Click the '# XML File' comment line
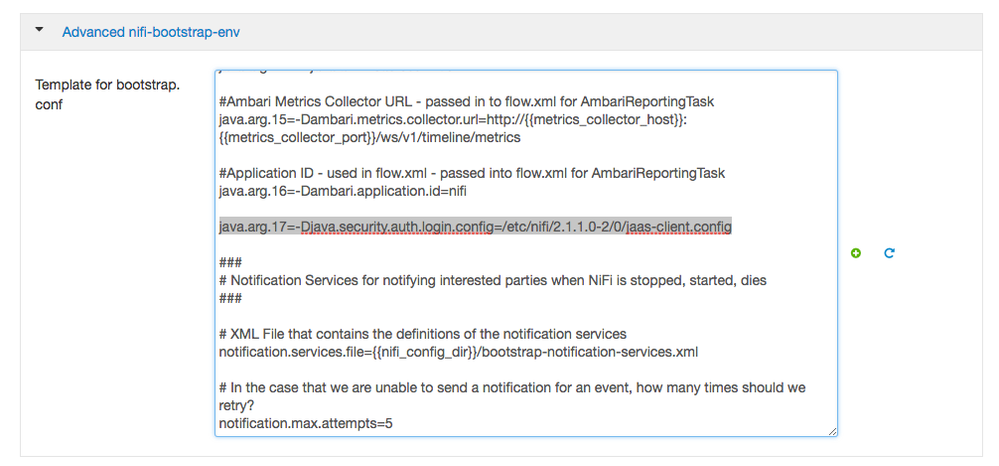999x466 pixels. pos(422,334)
